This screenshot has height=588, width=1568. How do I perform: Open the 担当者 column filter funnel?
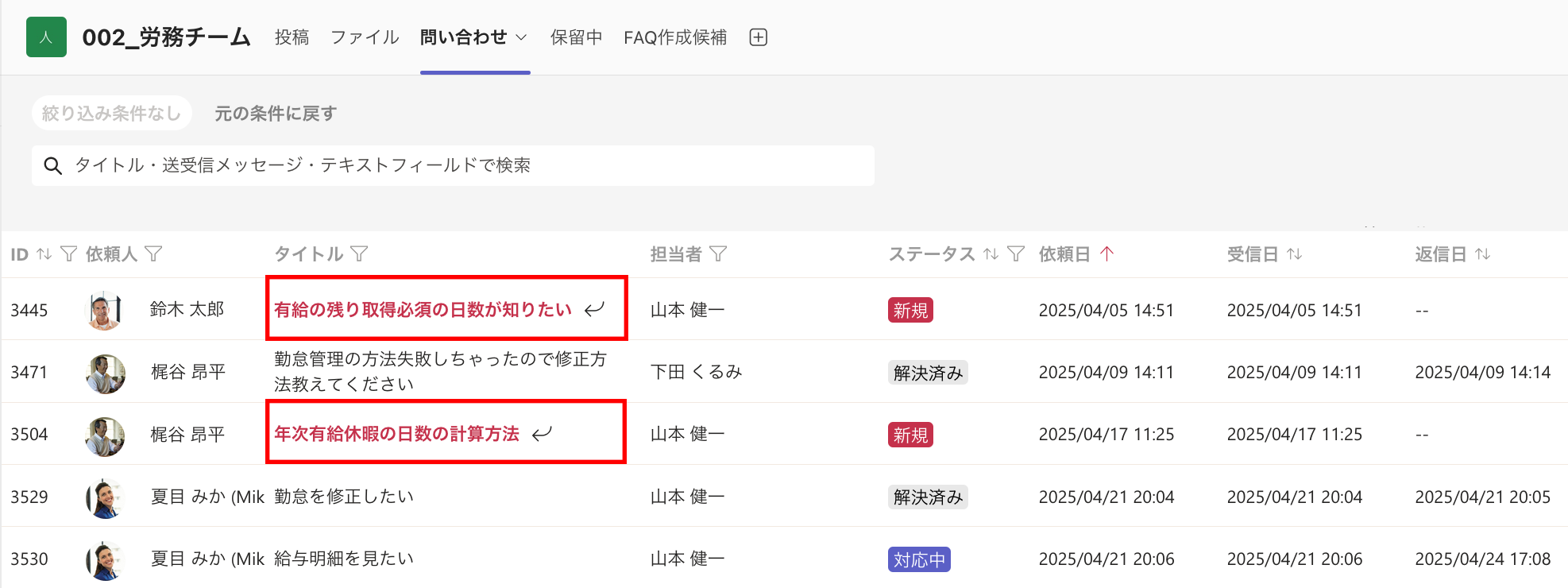click(x=718, y=253)
